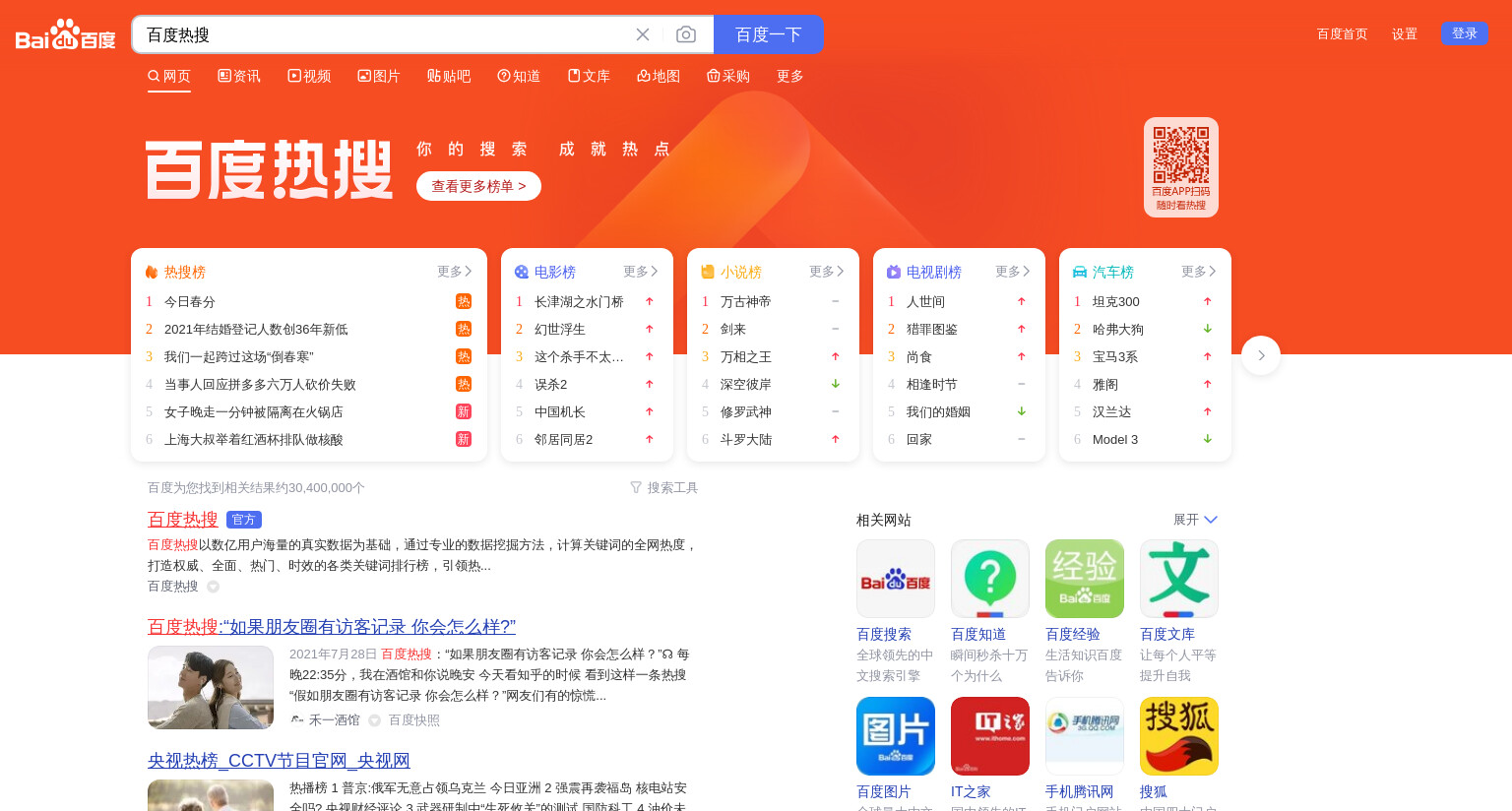Expand 更多 in 电影榜 card
1512x811 pixels.
click(x=641, y=272)
